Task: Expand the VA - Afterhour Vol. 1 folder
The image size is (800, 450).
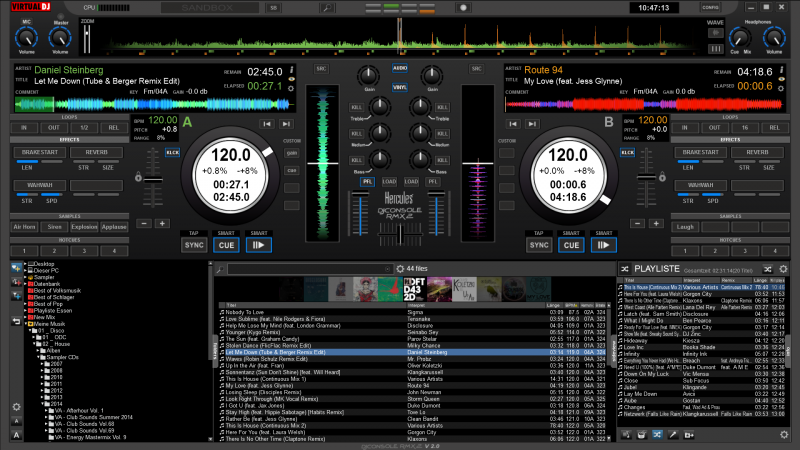Action: click(x=47, y=411)
